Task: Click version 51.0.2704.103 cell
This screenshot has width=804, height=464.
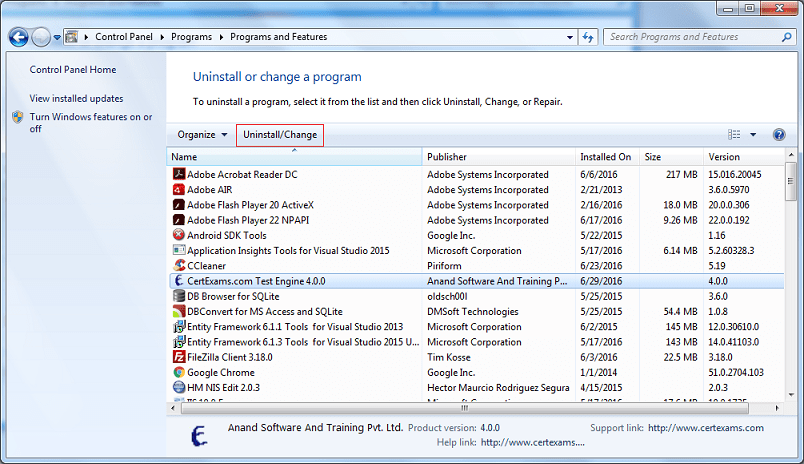Action: click(x=736, y=372)
